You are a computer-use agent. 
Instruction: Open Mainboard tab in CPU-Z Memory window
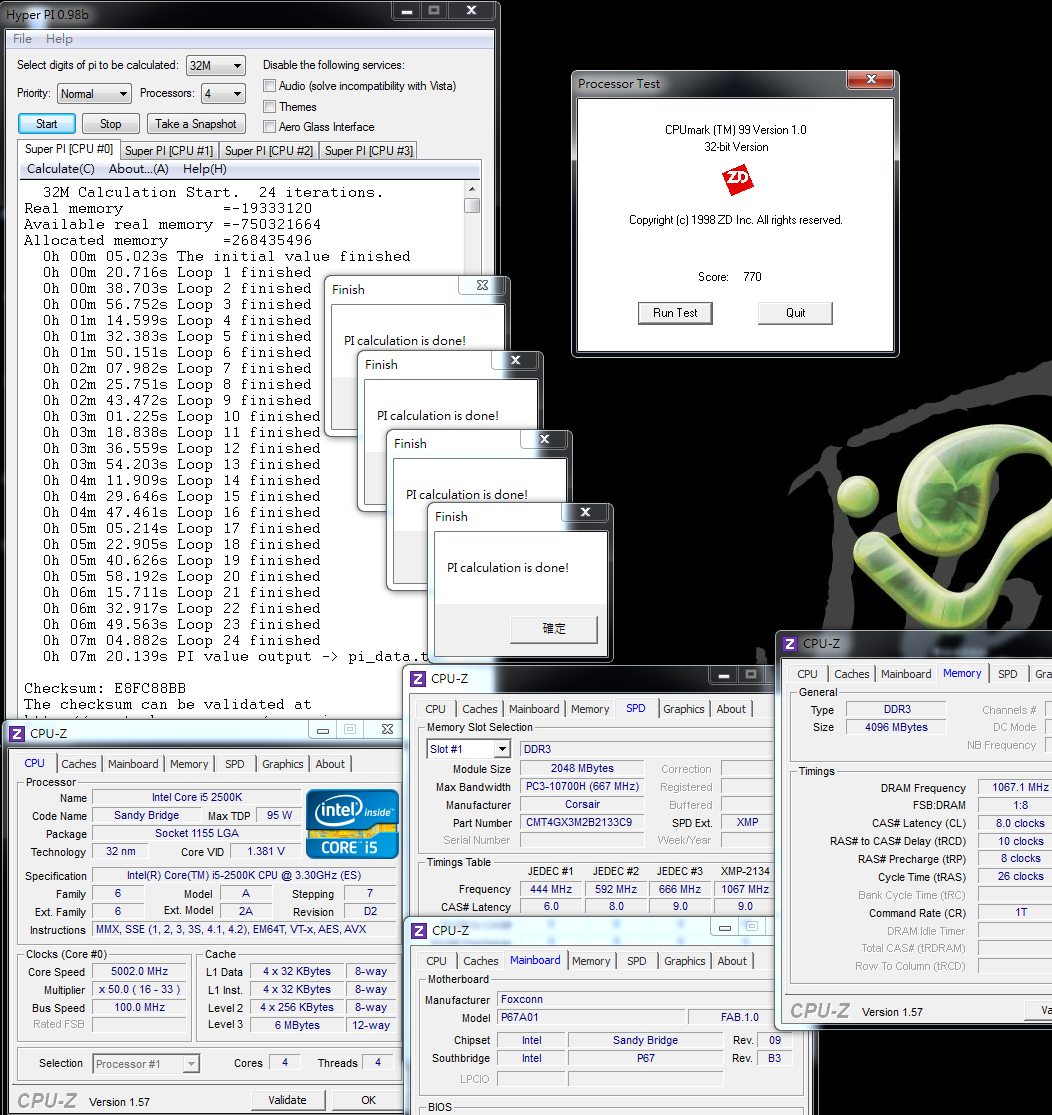pos(905,674)
